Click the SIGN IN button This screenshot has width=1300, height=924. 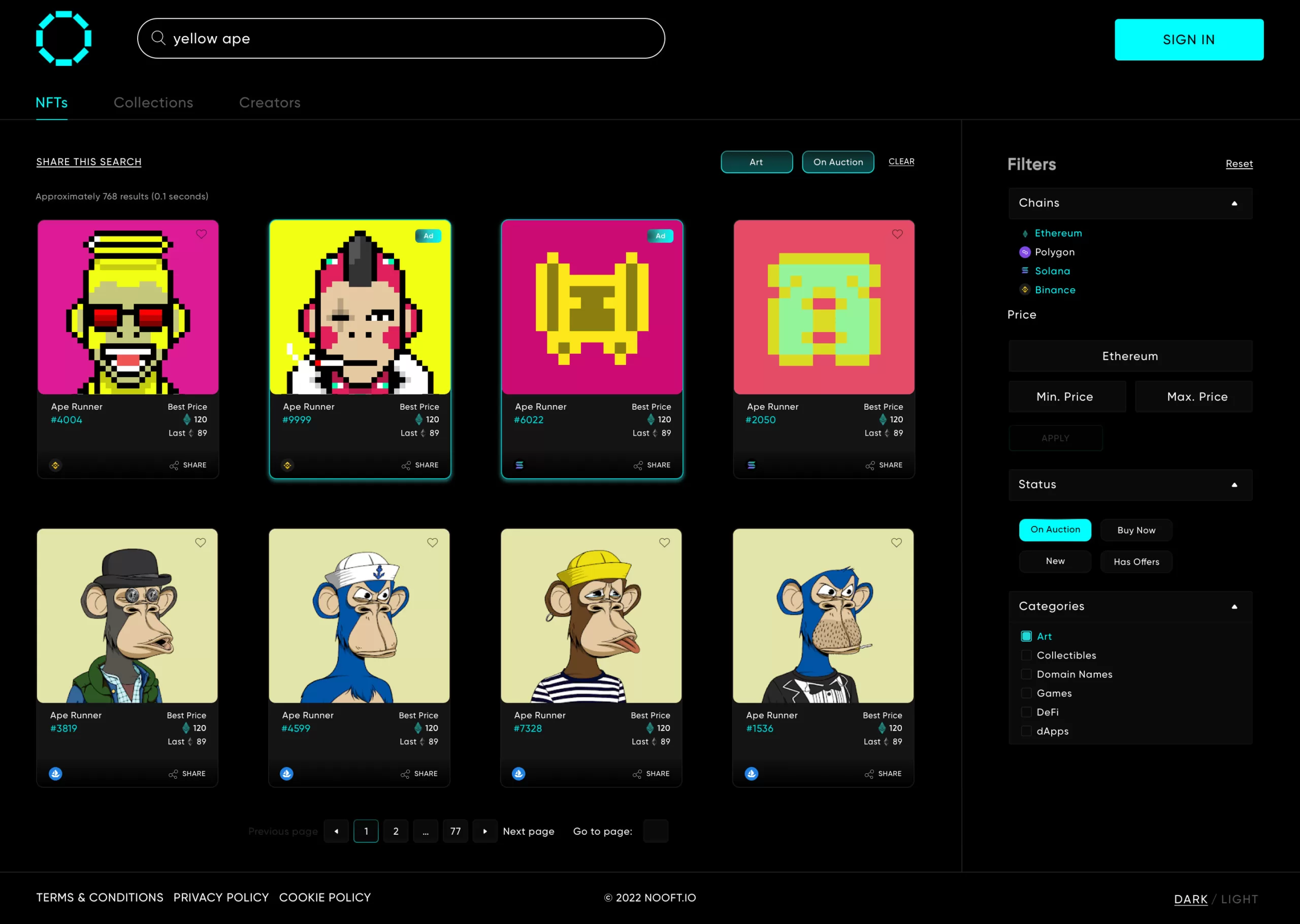tap(1188, 40)
